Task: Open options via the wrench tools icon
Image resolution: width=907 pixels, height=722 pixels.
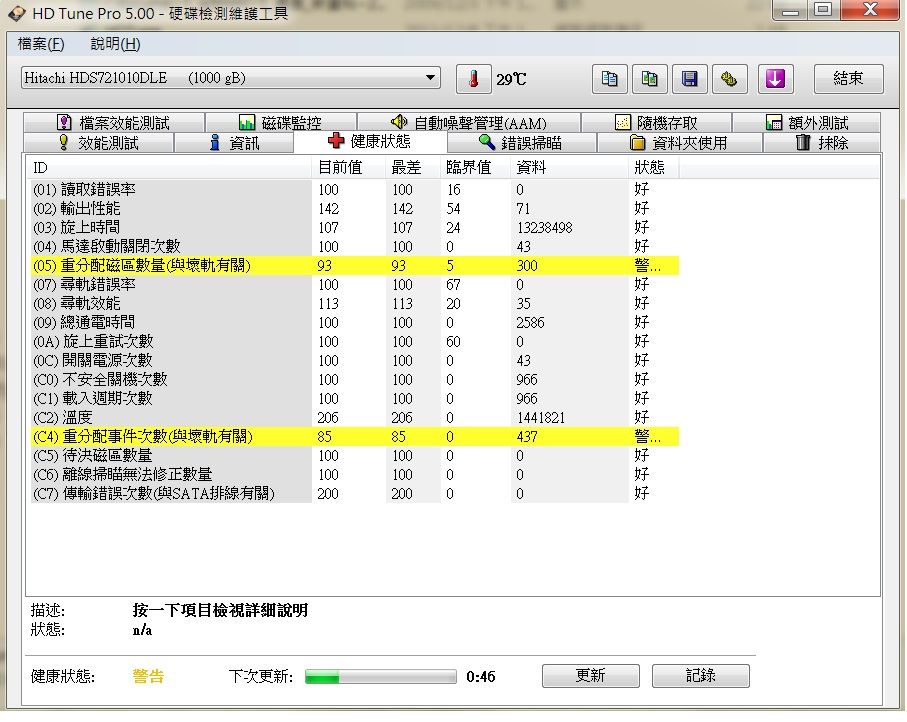Action: pyautogui.click(x=729, y=79)
